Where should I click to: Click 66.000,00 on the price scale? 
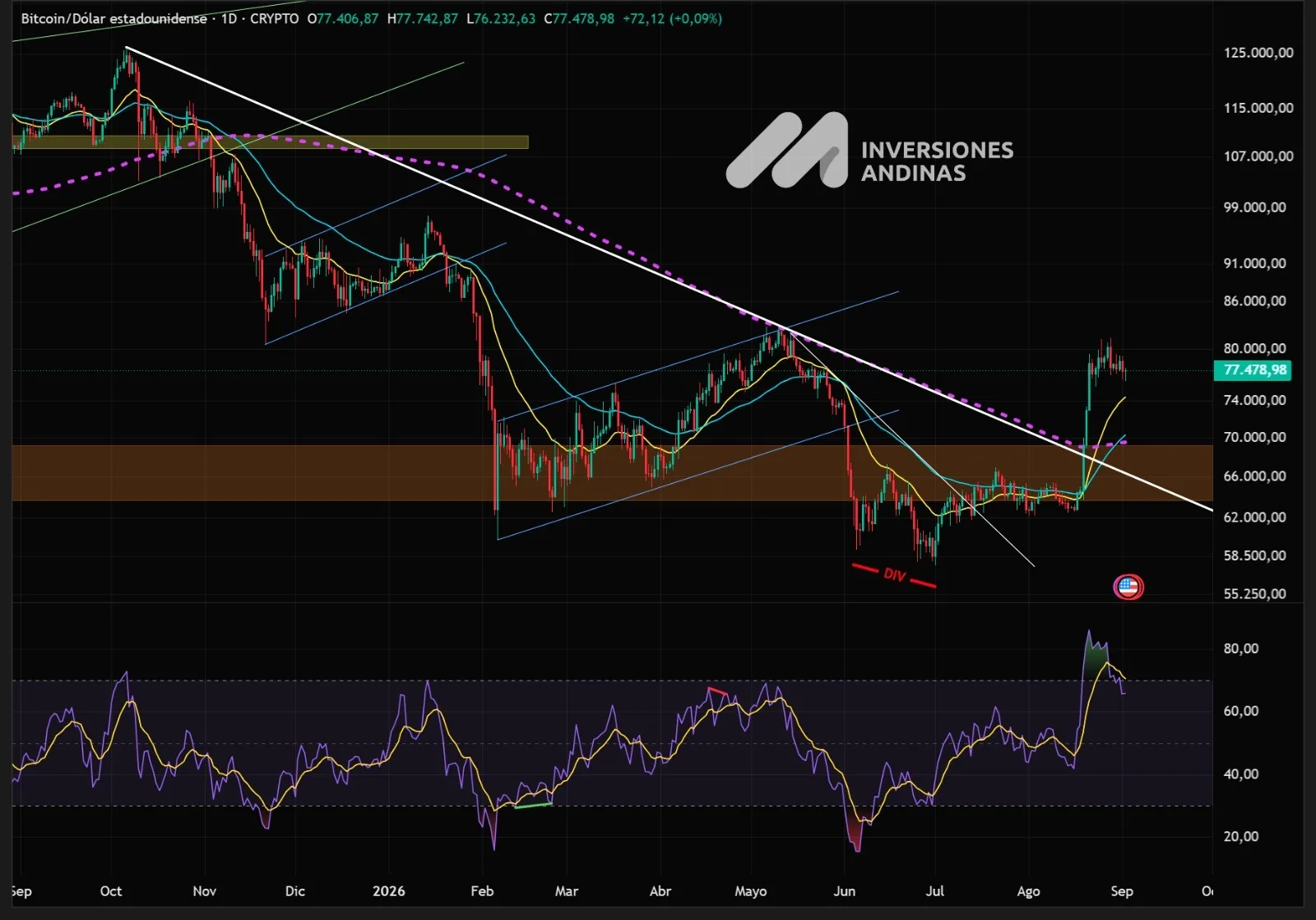tap(1254, 476)
